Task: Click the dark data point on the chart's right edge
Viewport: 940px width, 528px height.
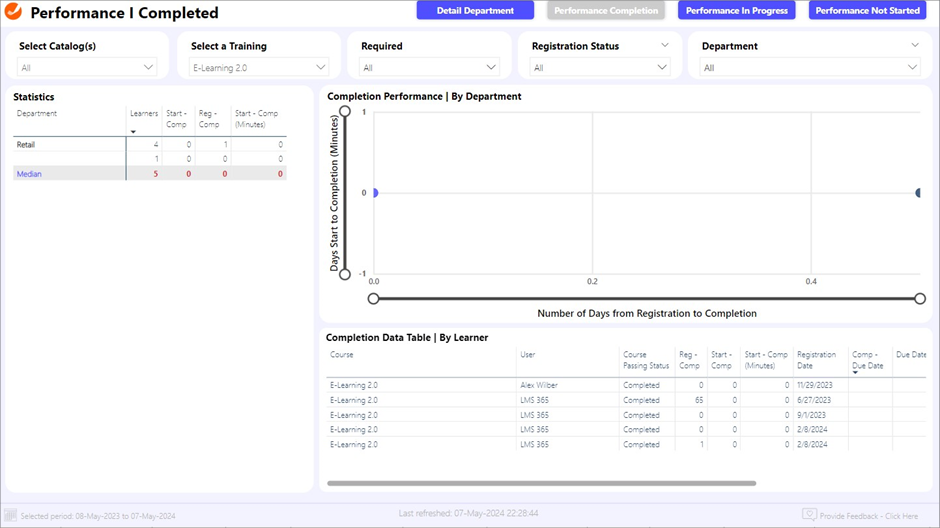Action: click(919, 193)
